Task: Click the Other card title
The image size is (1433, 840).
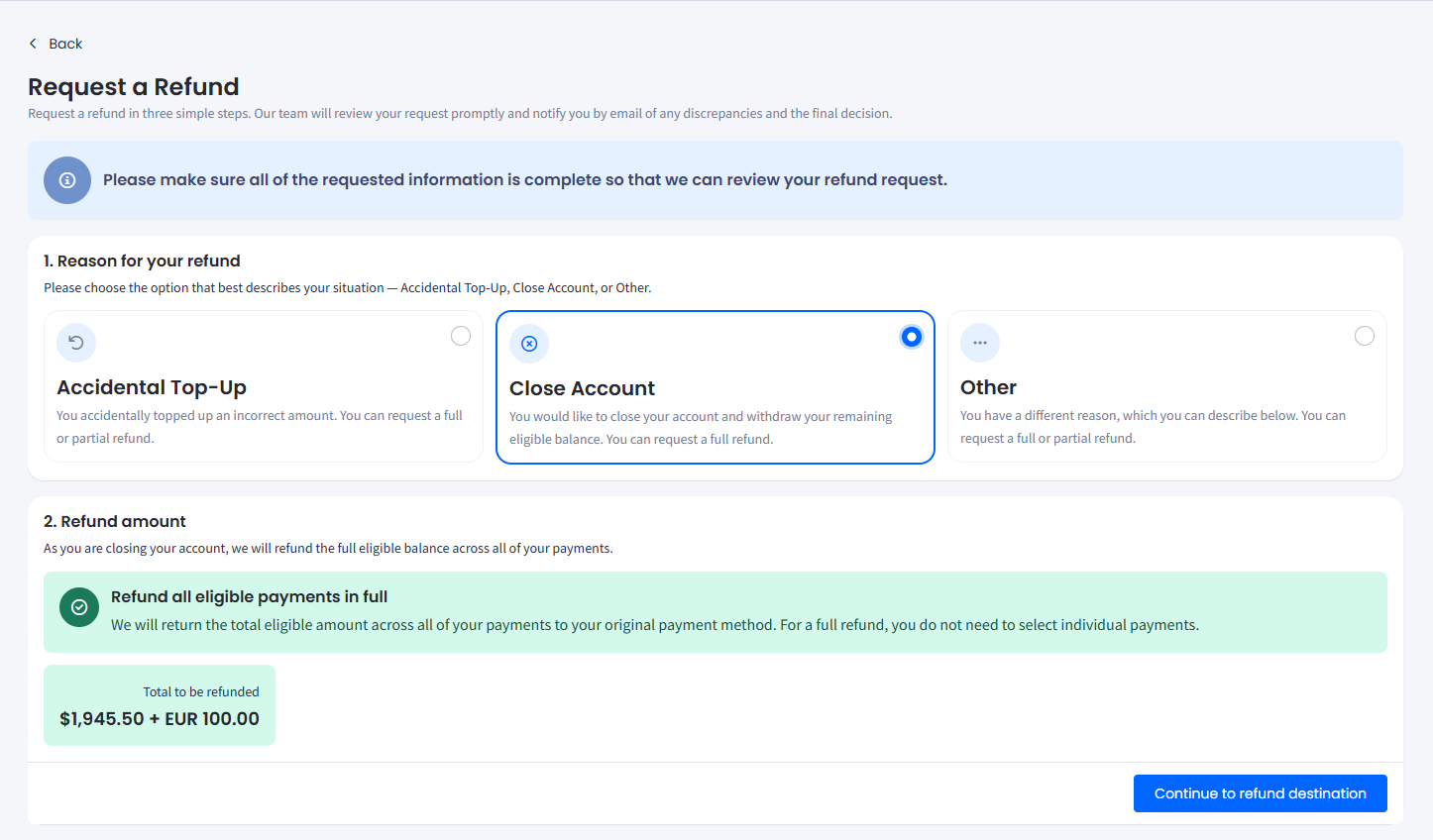Action: pyautogui.click(x=988, y=387)
